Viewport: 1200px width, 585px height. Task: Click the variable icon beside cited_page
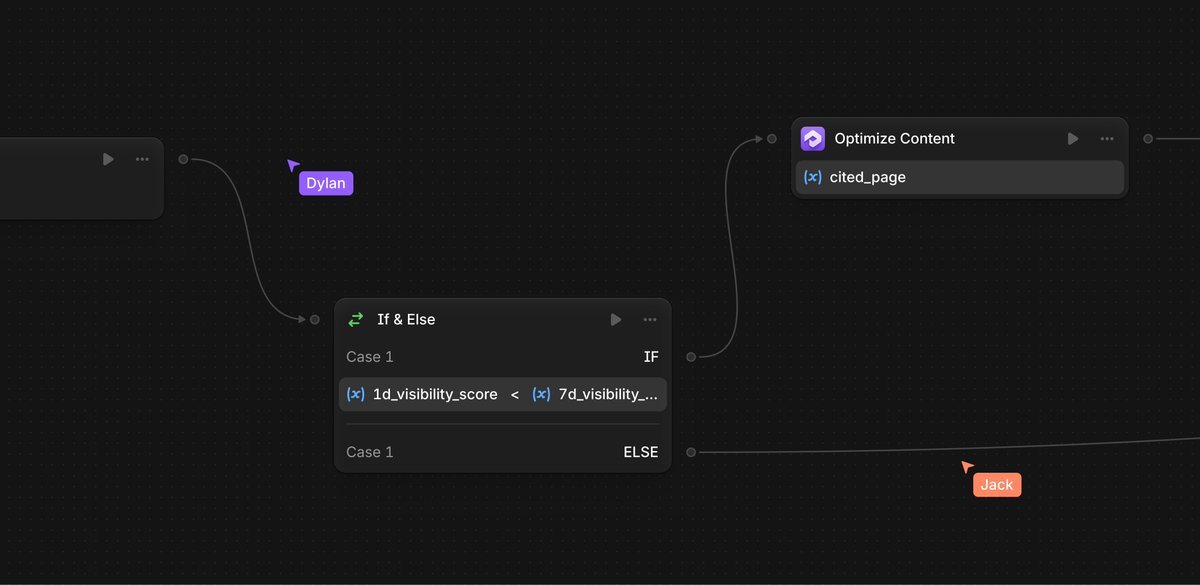(x=813, y=177)
